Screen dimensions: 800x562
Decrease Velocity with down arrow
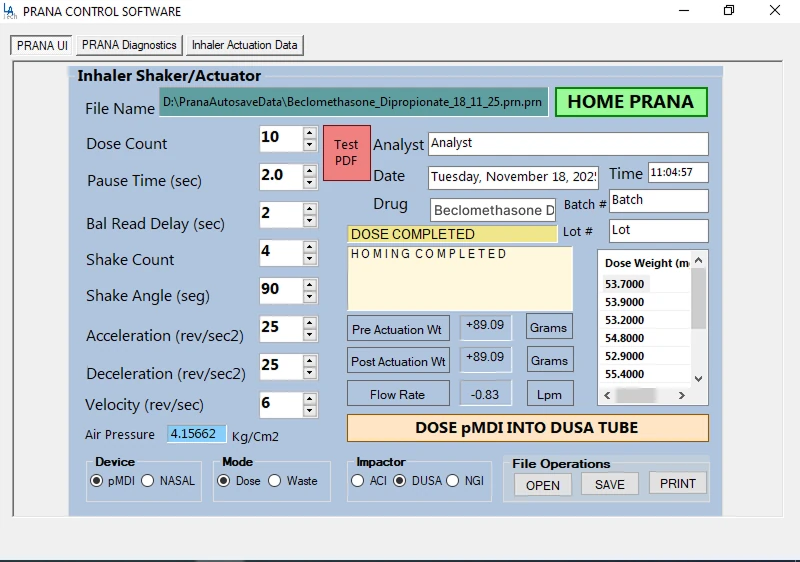(309, 411)
